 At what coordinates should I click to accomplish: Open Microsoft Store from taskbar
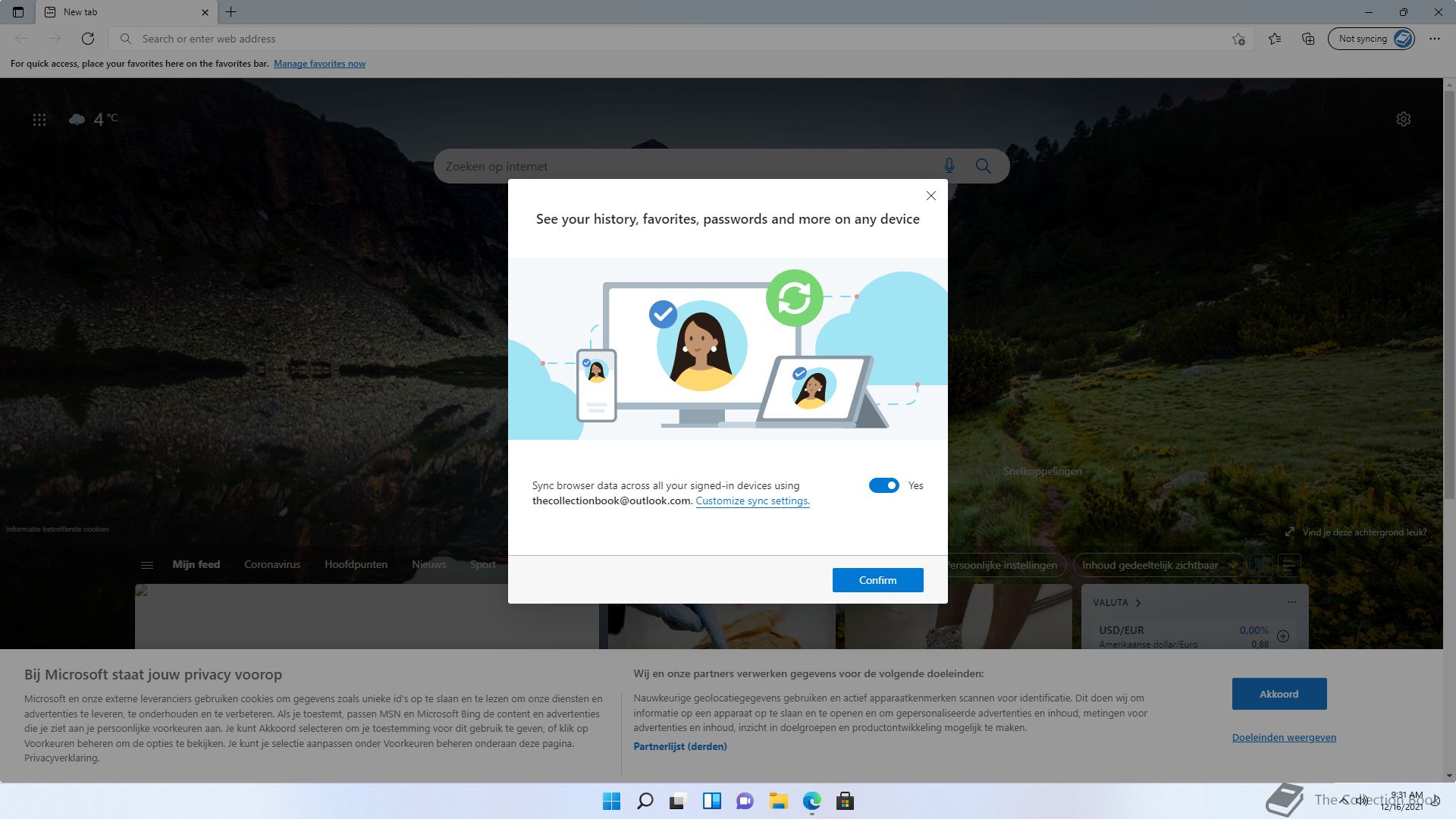tap(845, 801)
